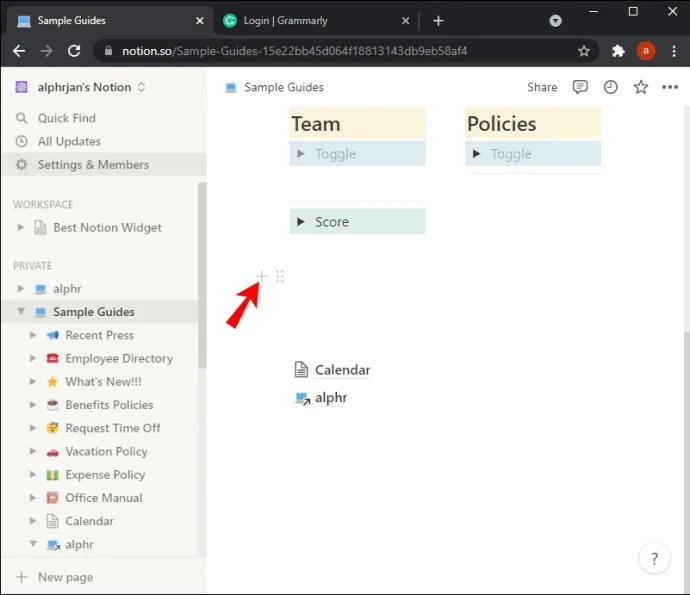Open Sample Guides in the sidebar

coord(94,312)
